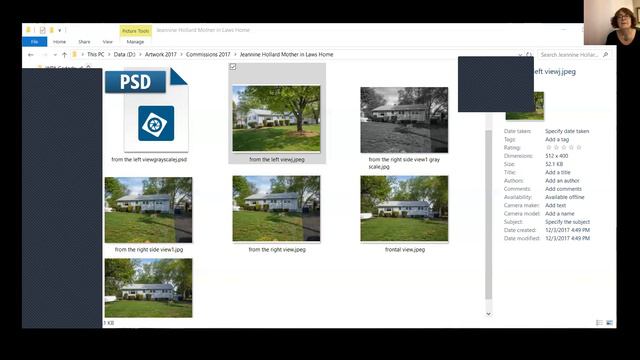Click file name from the right view.jpeg
The image size is (640, 360).
(x=277, y=249)
